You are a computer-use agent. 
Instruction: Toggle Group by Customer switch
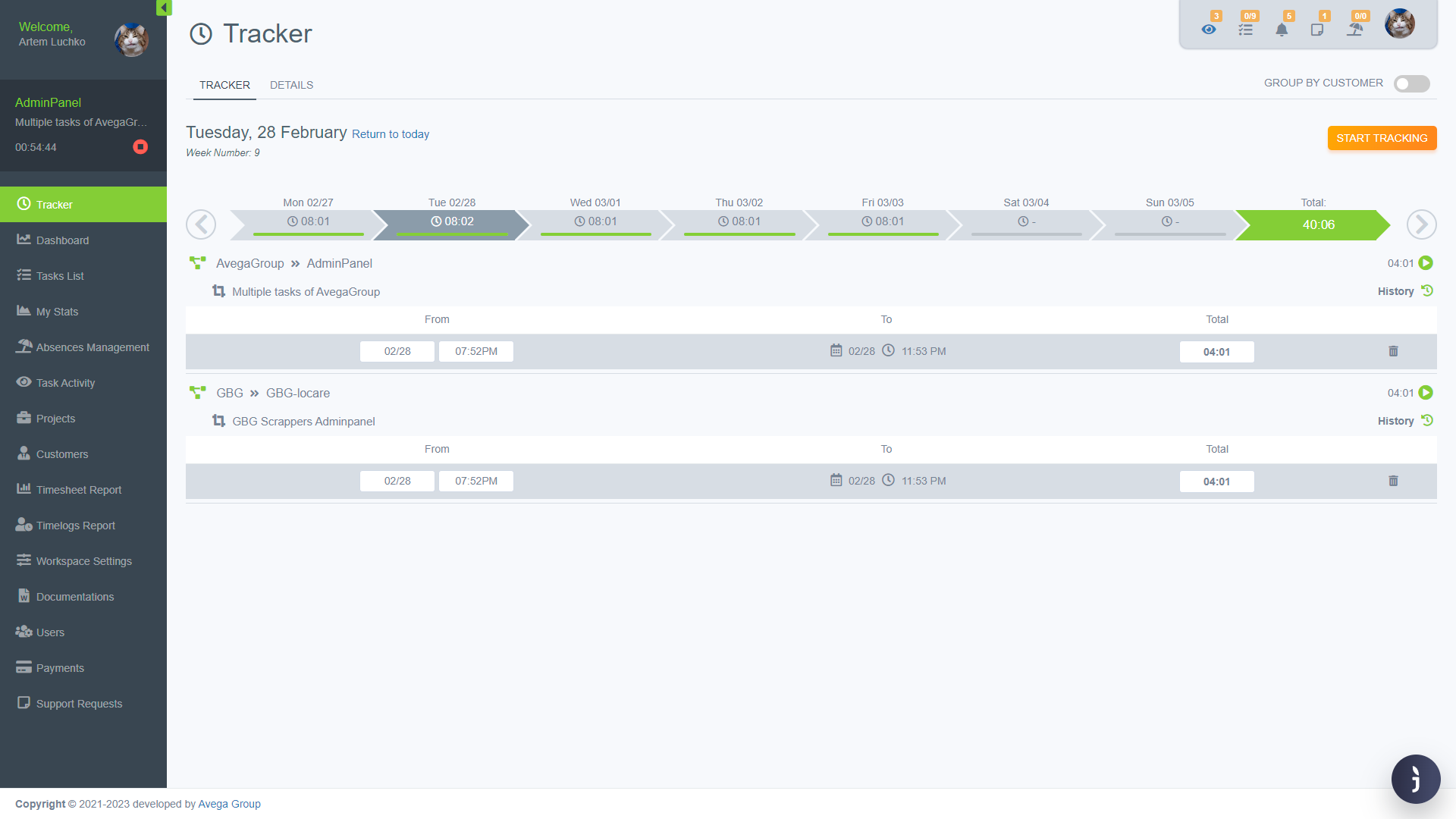click(x=1411, y=83)
